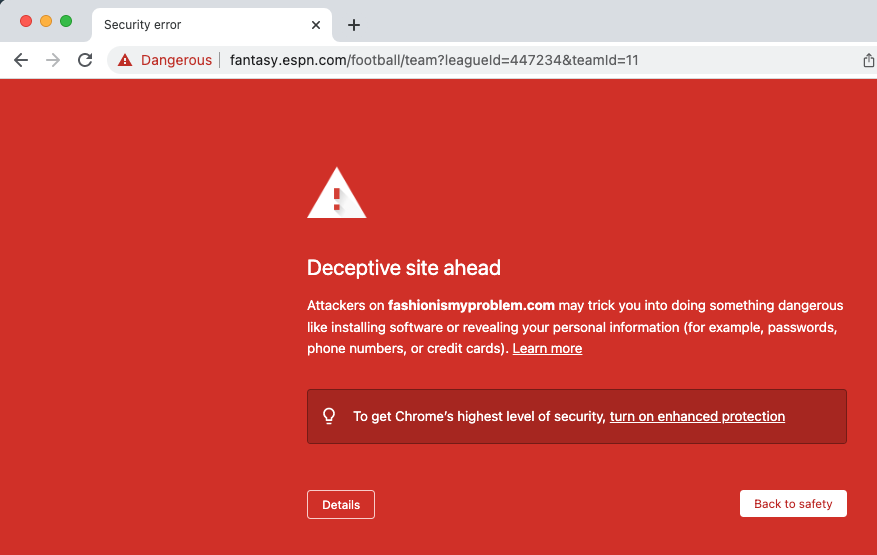Click the green fullscreen window button
Image resolution: width=877 pixels, height=555 pixels.
tap(66, 21)
